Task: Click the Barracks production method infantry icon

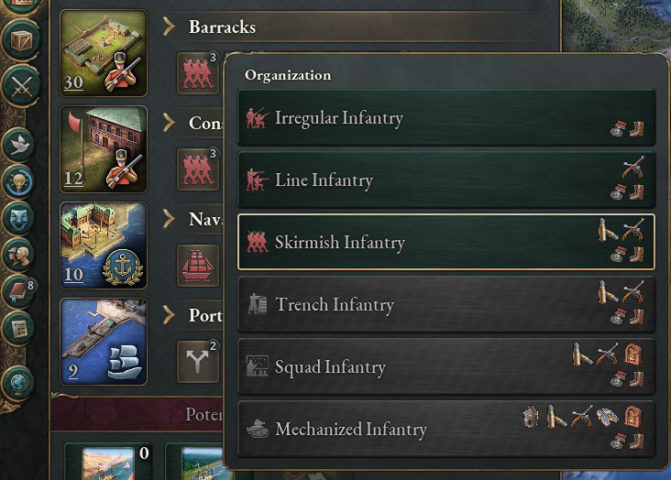Action: click(198, 73)
